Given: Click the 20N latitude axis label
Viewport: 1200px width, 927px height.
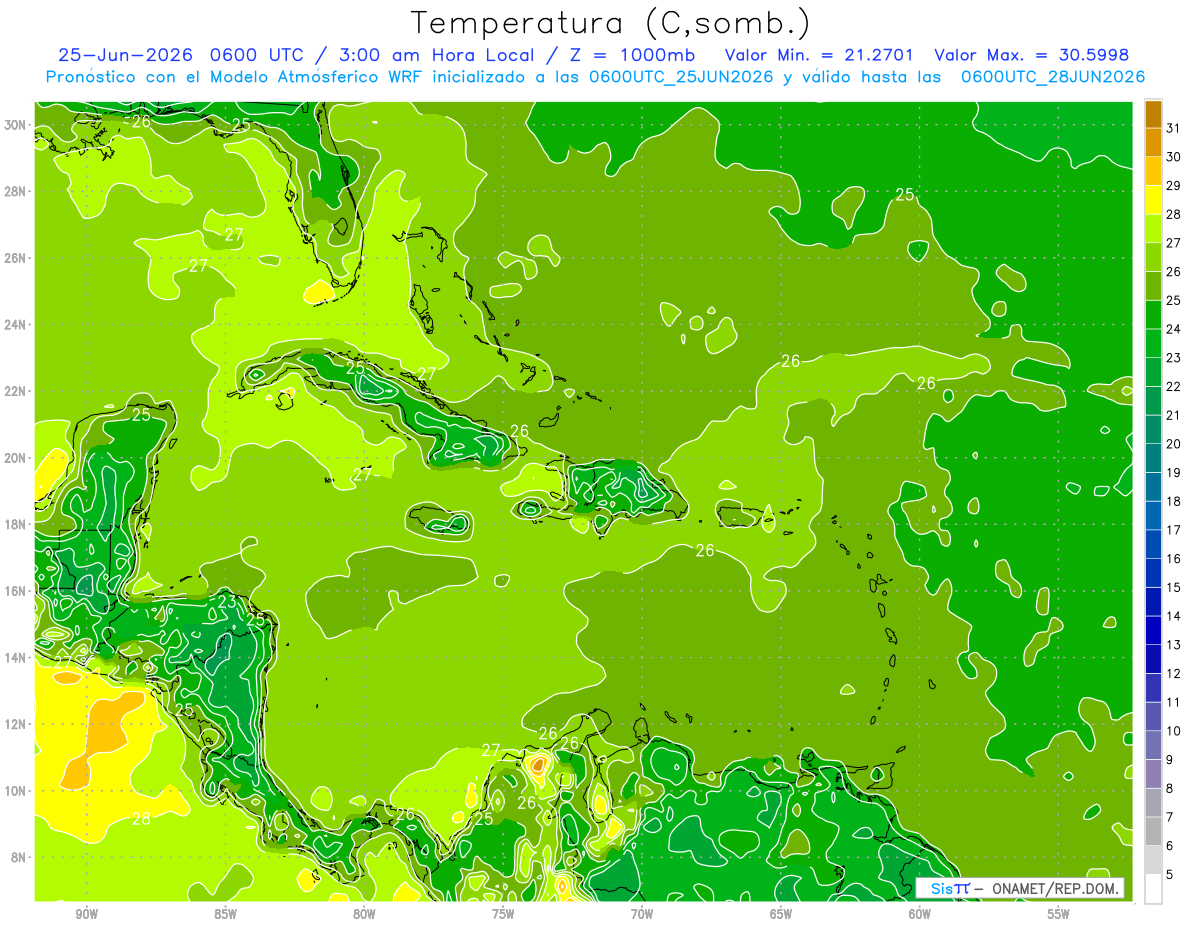Looking at the screenshot, I should click(17, 458).
